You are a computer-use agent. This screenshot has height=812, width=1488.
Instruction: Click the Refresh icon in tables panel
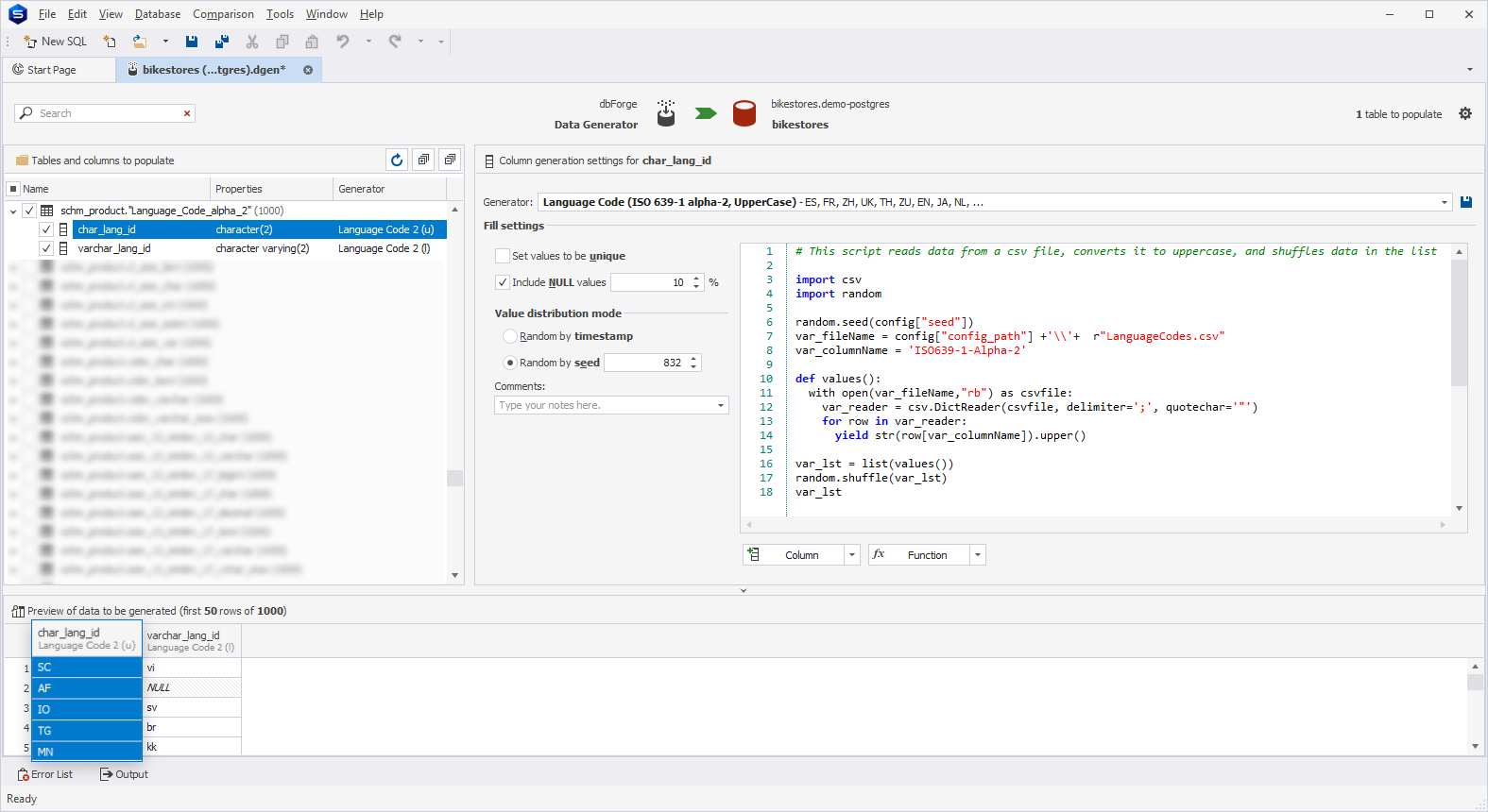point(397,161)
